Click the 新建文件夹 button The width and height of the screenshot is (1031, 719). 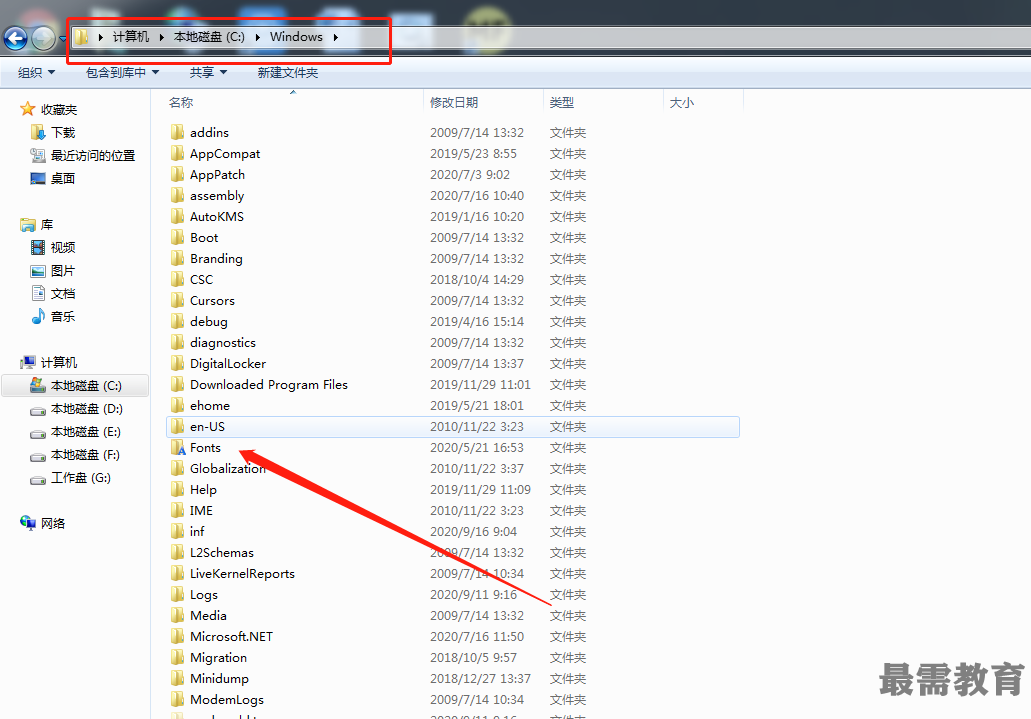287,72
